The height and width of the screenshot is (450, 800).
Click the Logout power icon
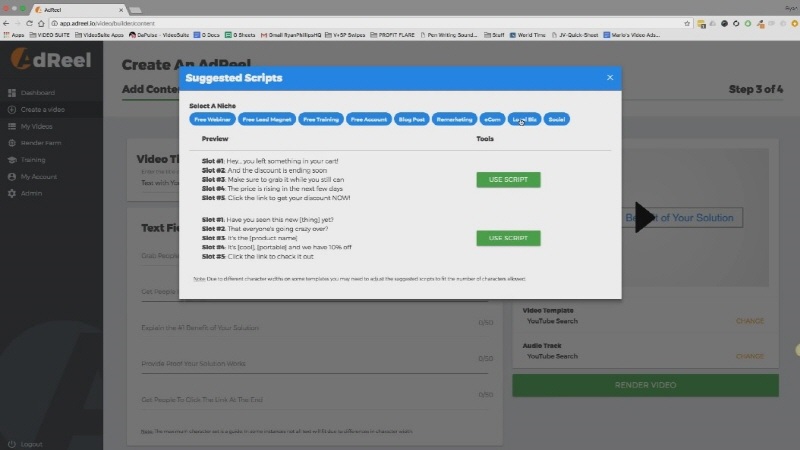tap(12, 444)
